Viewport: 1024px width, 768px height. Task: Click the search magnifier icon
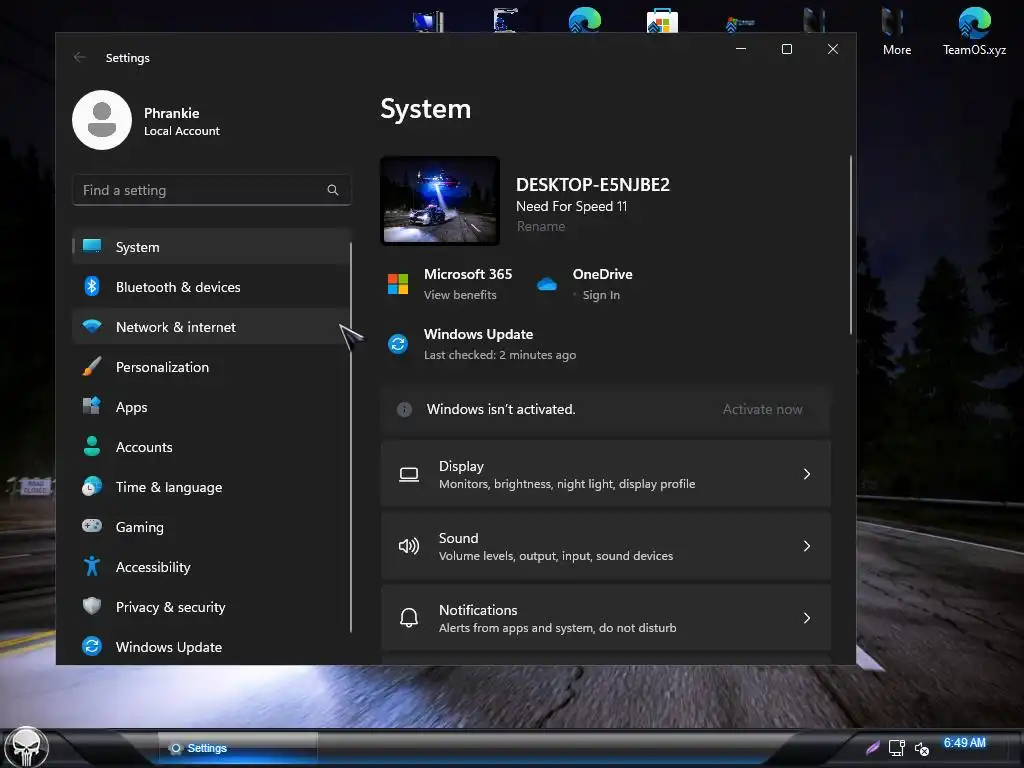(x=333, y=190)
